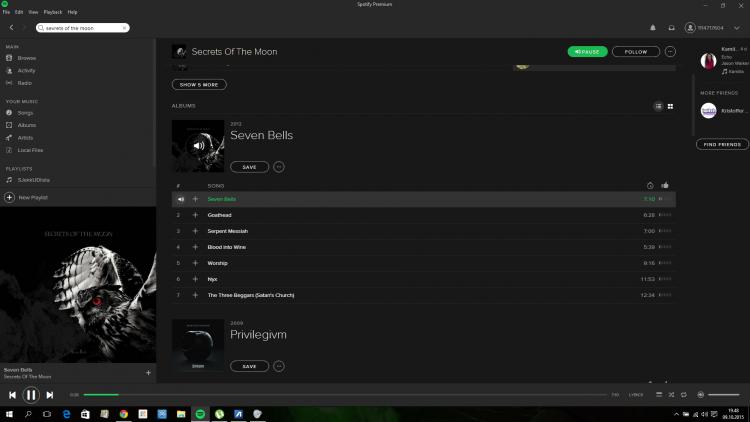Open Privilegivm album more options
Image resolution: width=750 pixels, height=422 pixels.
(279, 366)
